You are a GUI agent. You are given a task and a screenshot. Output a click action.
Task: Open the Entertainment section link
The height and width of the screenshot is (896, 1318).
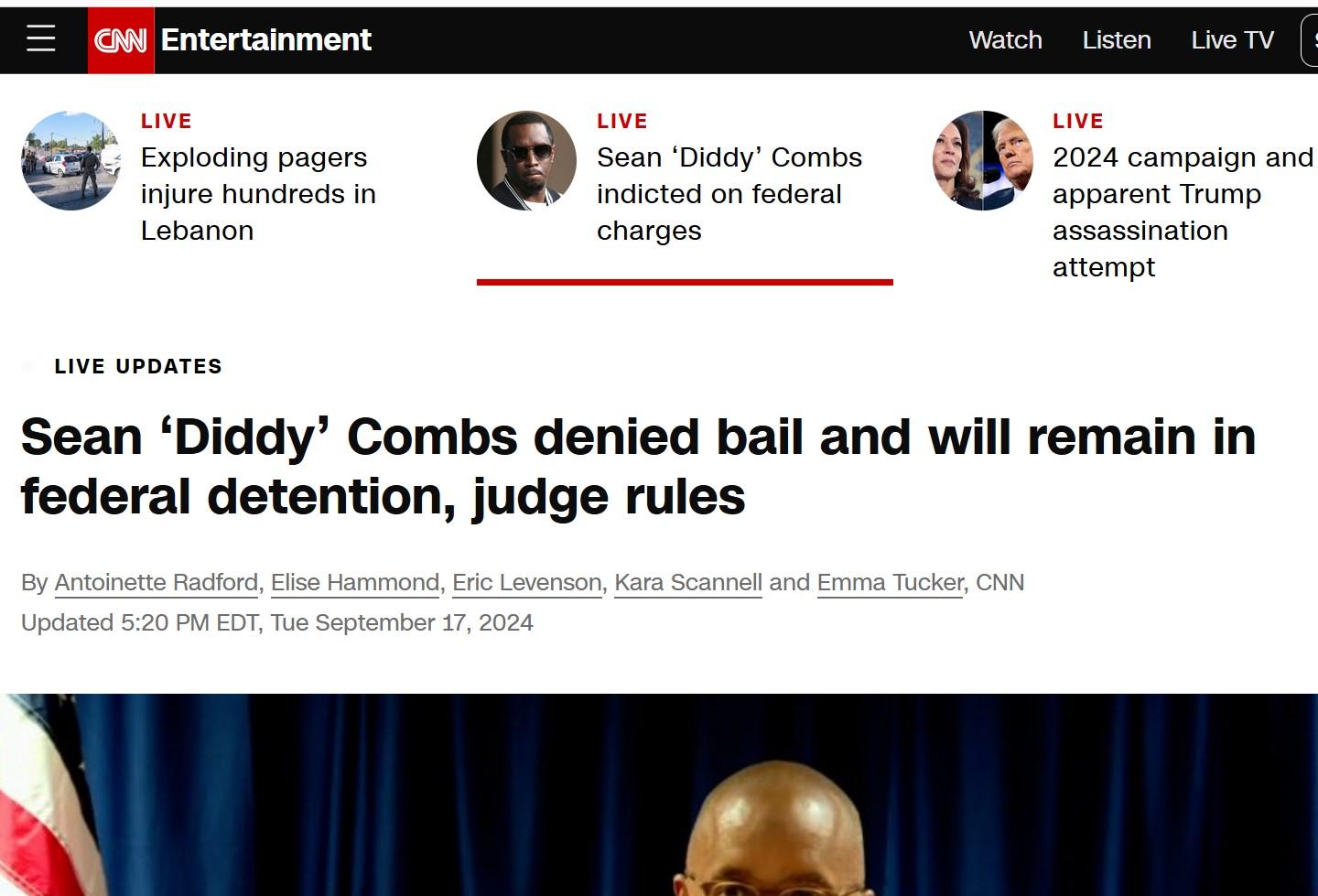[265, 40]
